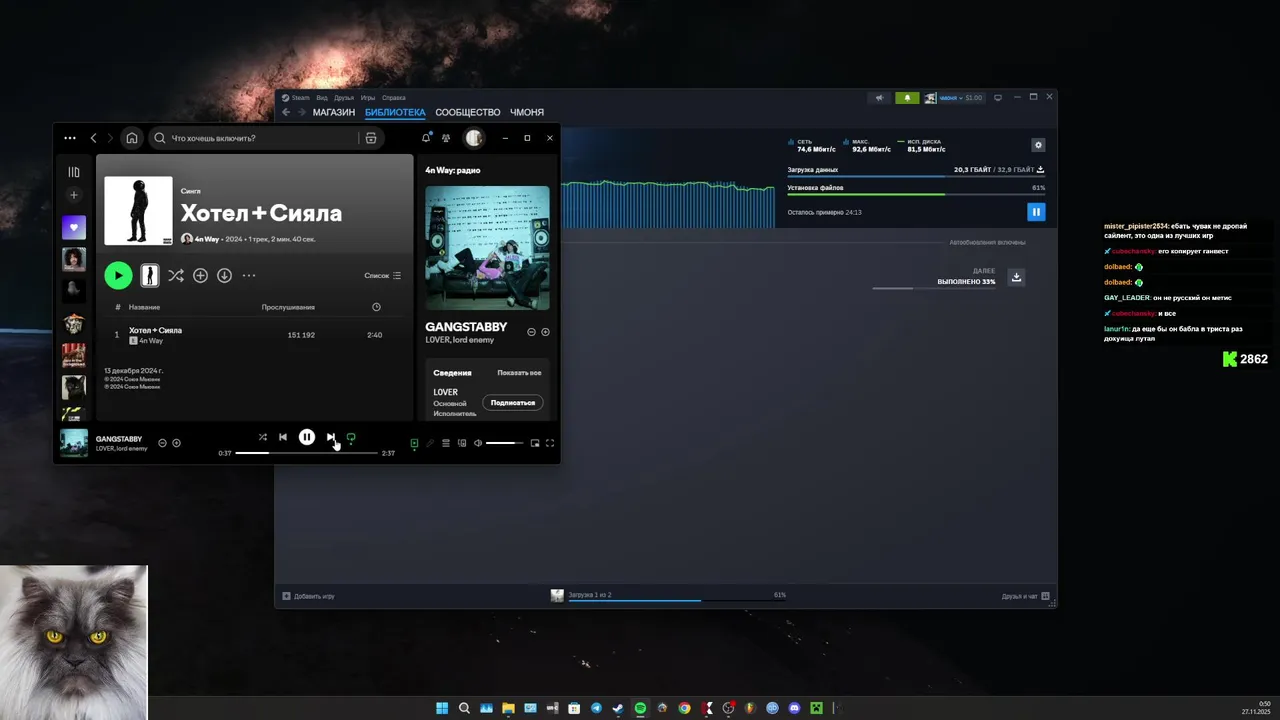
Task: Mute volume using the speaker icon
Action: pos(478,443)
